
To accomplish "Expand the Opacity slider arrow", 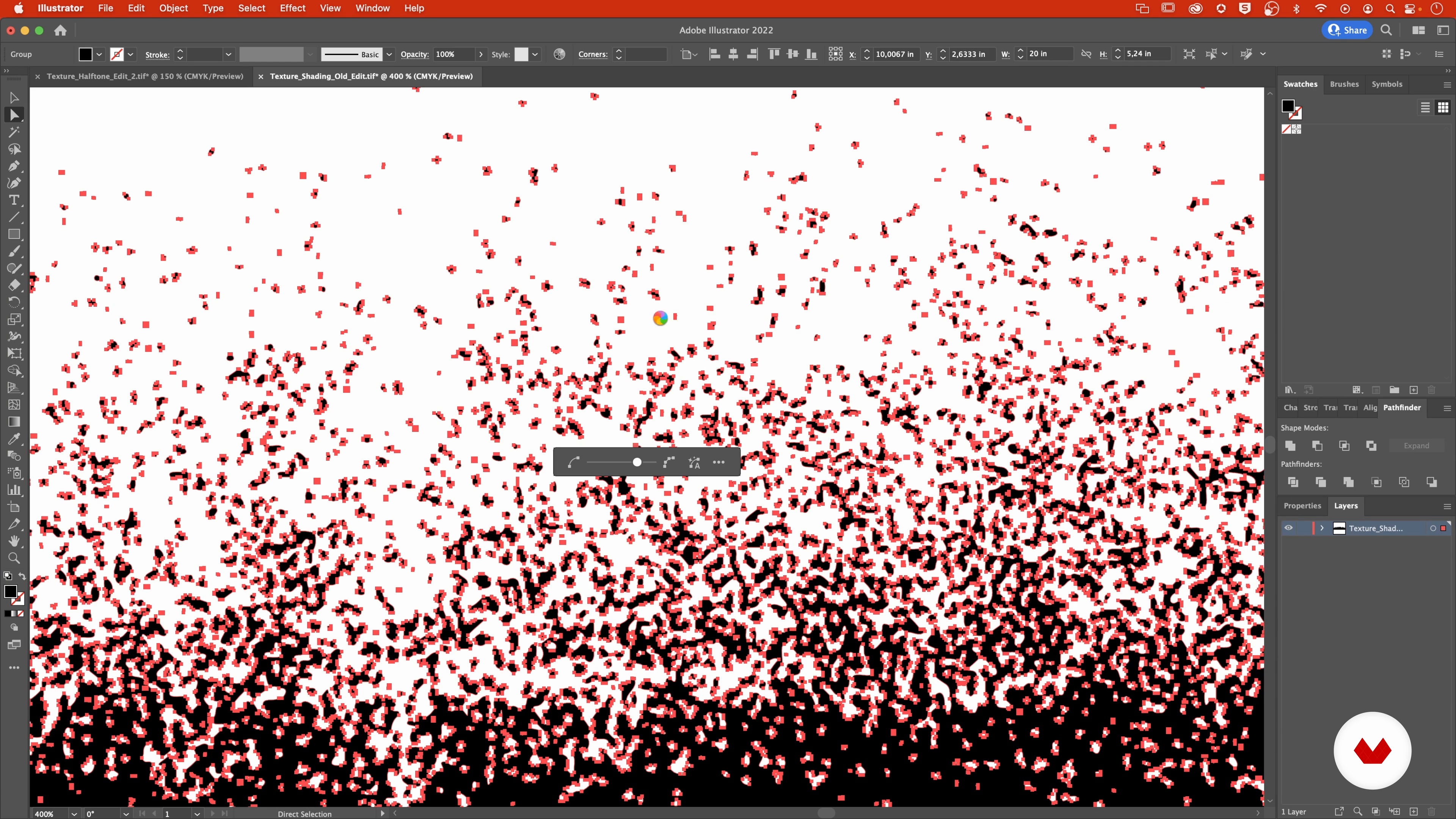I will pyautogui.click(x=481, y=54).
